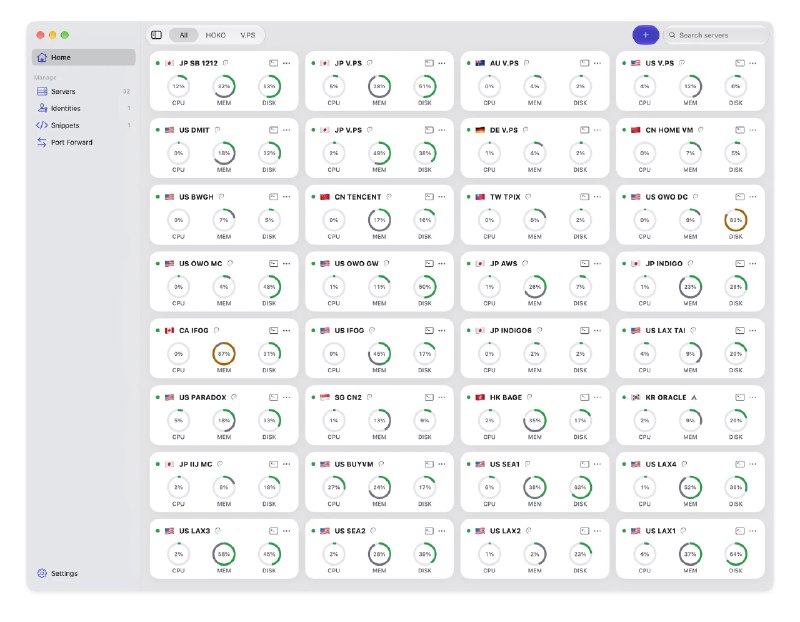Viewport: 800px width, 622px height.
Task: Click the OS logo icon beside HK BAGE
Action: [530, 397]
